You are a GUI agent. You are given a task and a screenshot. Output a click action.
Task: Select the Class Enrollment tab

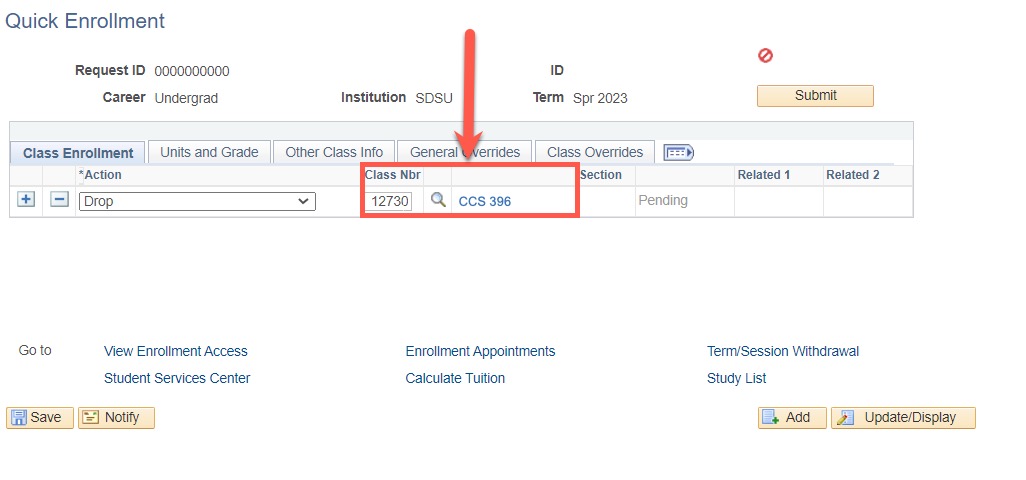click(78, 153)
